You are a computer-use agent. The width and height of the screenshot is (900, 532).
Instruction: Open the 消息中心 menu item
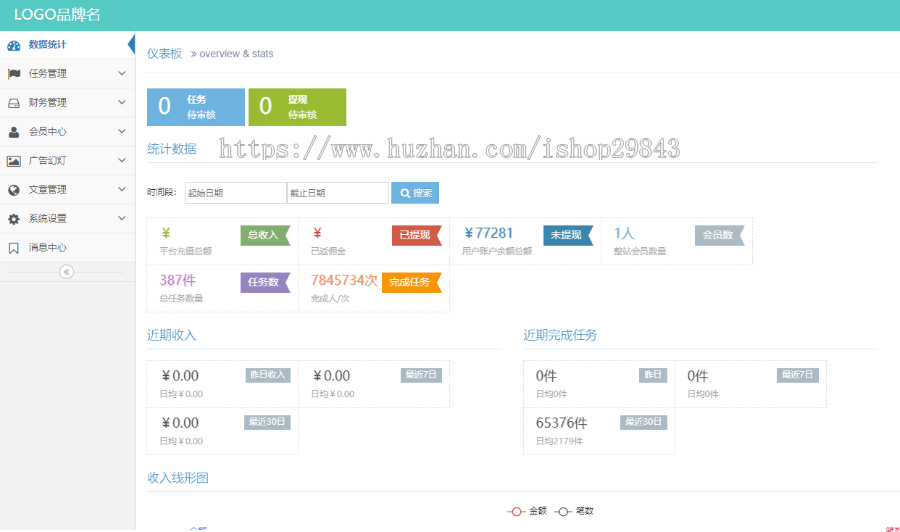[48, 248]
